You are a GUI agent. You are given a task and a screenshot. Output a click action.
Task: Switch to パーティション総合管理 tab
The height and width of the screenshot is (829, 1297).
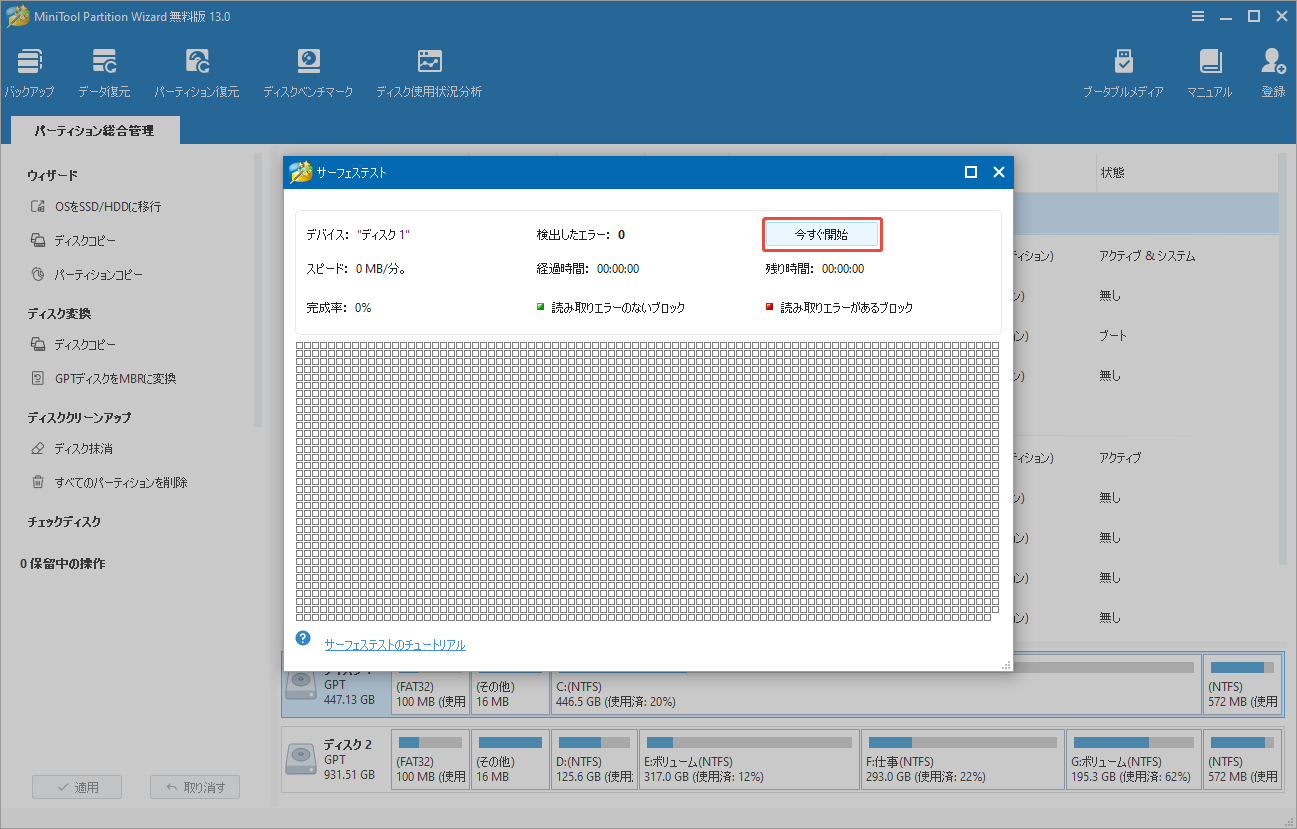pyautogui.click(x=94, y=130)
